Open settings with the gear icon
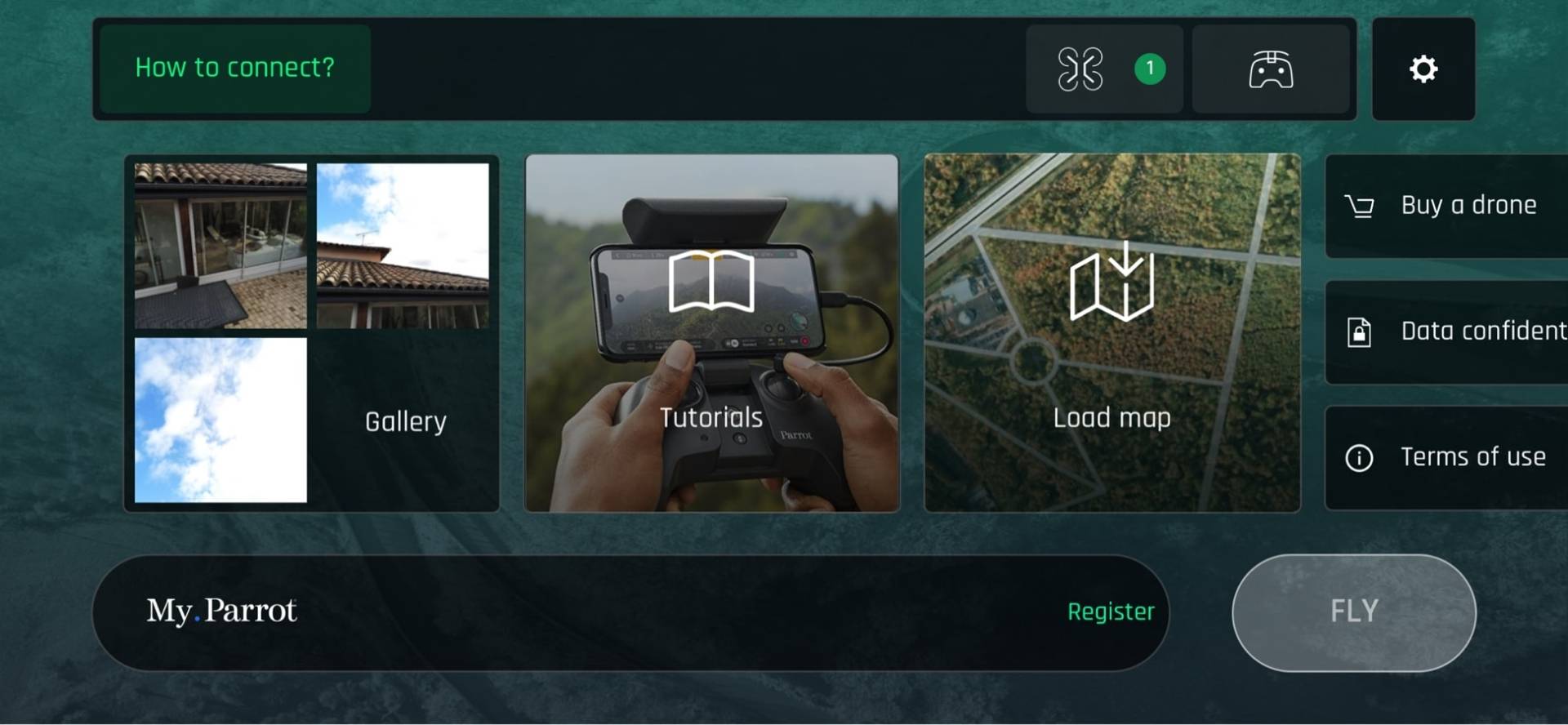The image size is (1568, 725). pyautogui.click(x=1423, y=69)
